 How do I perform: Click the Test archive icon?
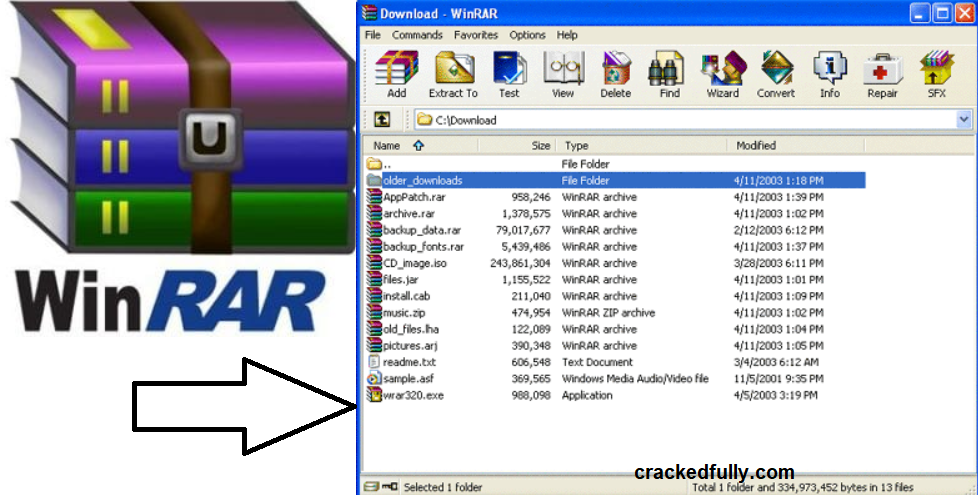pyautogui.click(x=509, y=69)
